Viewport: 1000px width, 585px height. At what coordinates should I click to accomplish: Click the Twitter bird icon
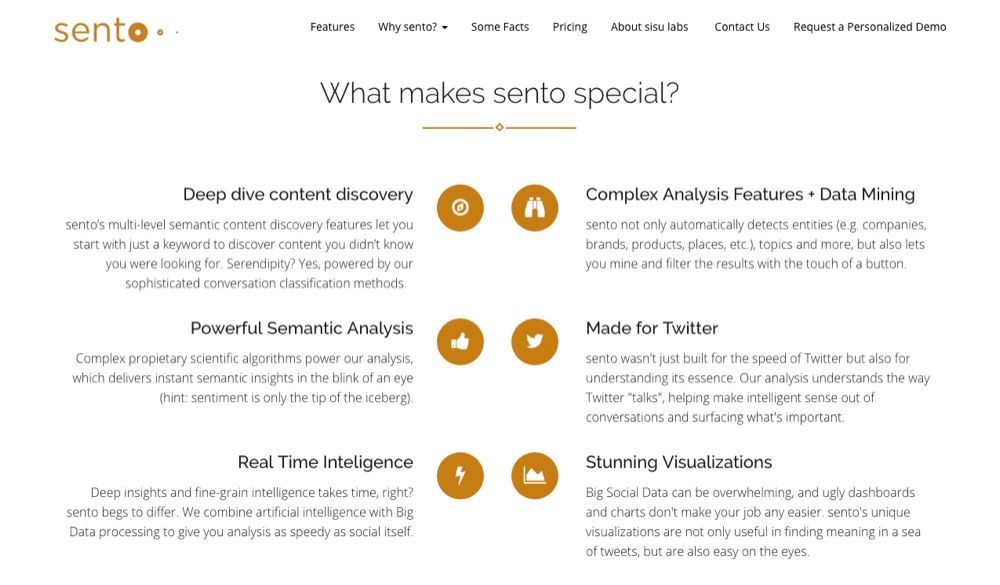coord(534,341)
